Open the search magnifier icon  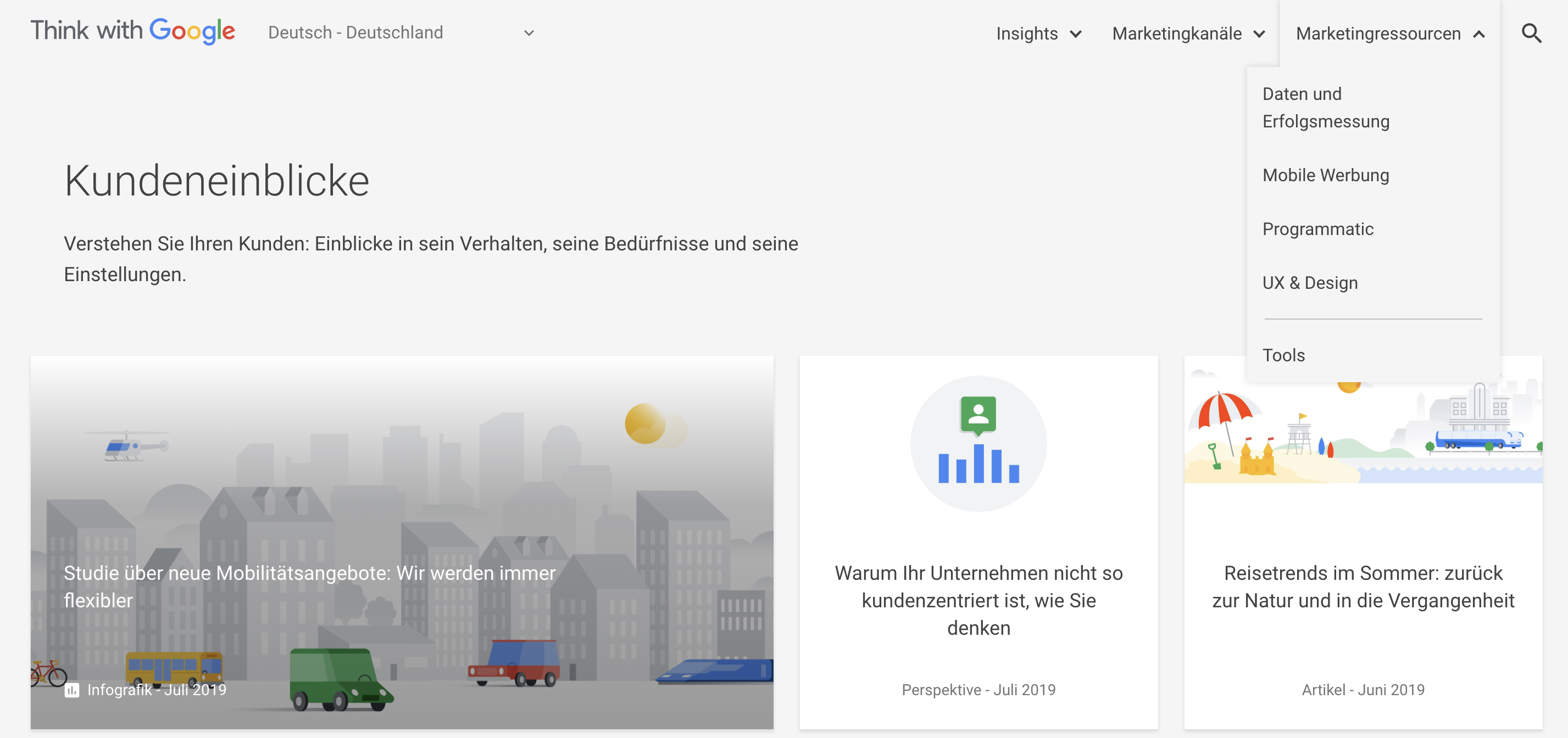point(1532,33)
